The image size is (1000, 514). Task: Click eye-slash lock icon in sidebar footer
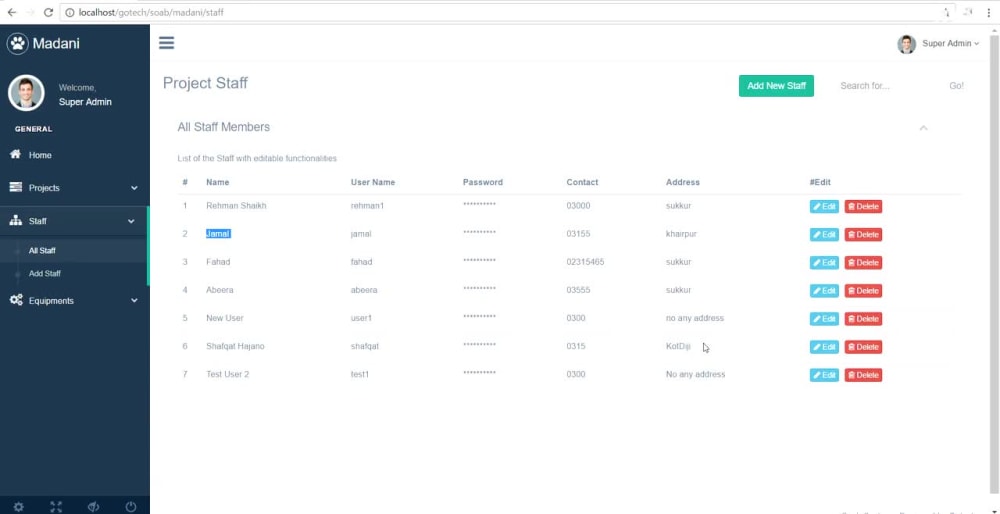(93, 507)
